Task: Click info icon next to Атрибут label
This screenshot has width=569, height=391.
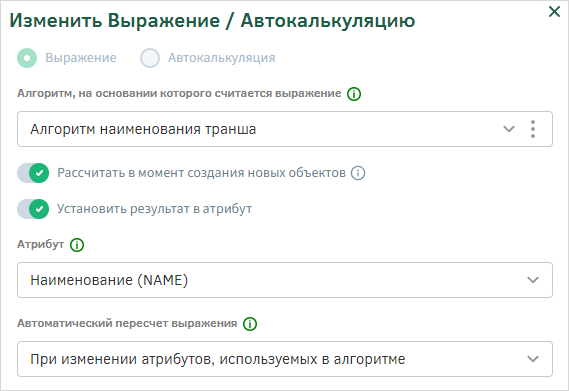Action: pyautogui.click(x=77, y=245)
